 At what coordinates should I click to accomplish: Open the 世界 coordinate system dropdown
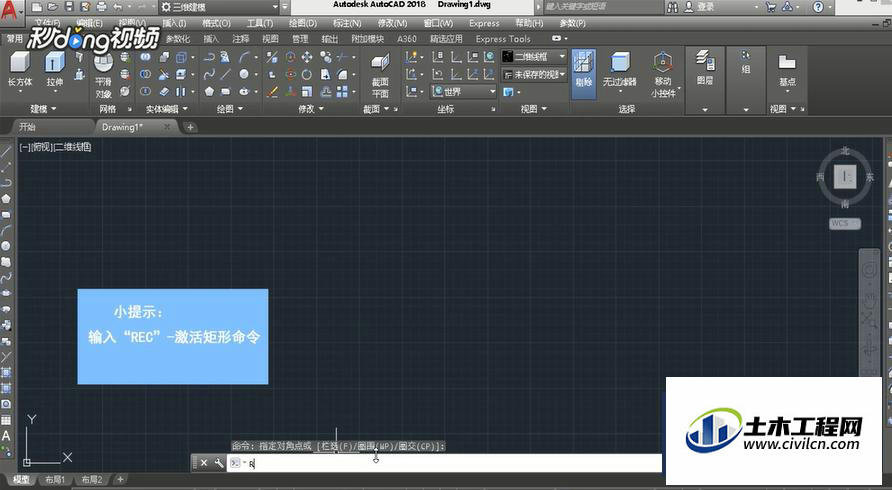[x=464, y=92]
